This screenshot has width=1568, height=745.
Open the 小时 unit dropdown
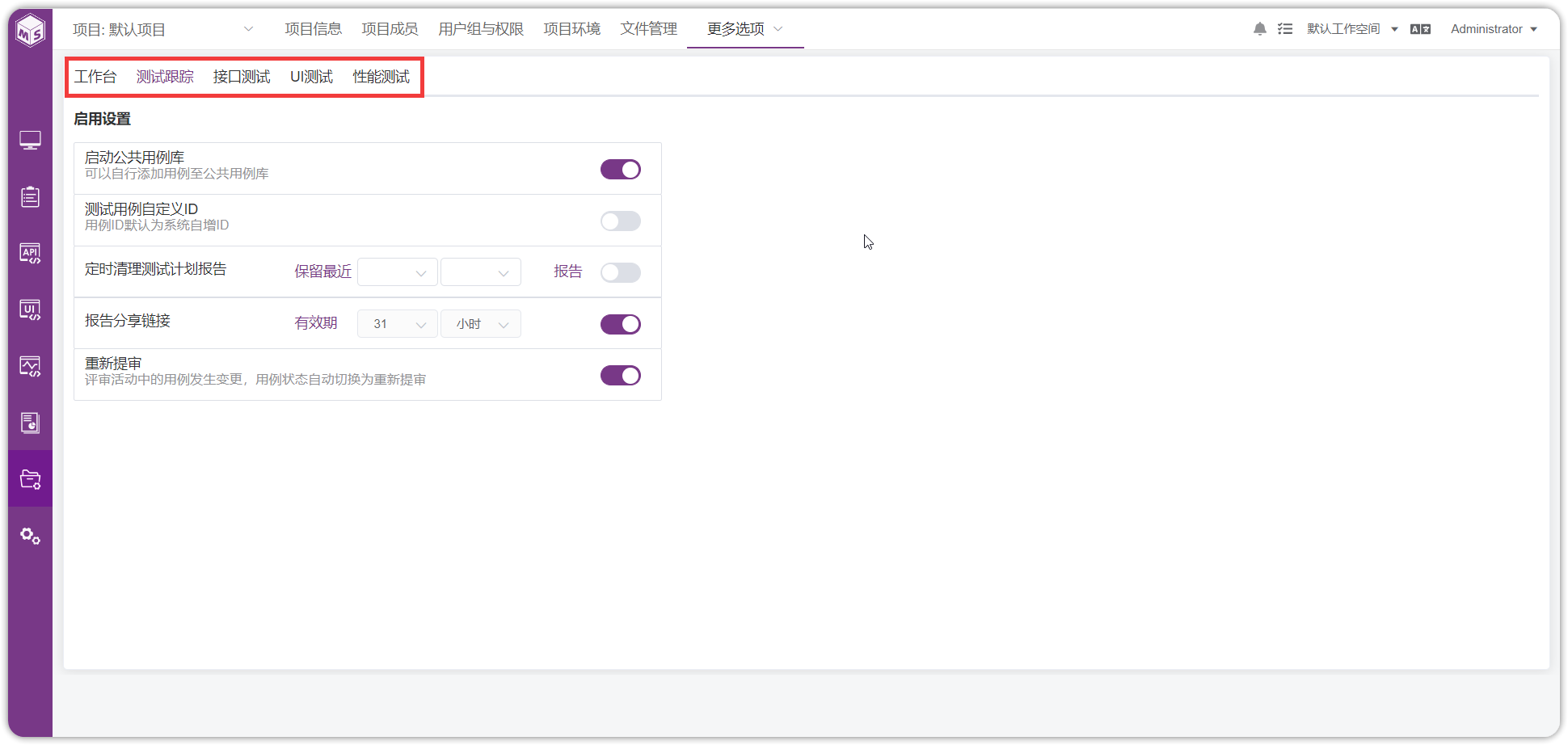(481, 324)
